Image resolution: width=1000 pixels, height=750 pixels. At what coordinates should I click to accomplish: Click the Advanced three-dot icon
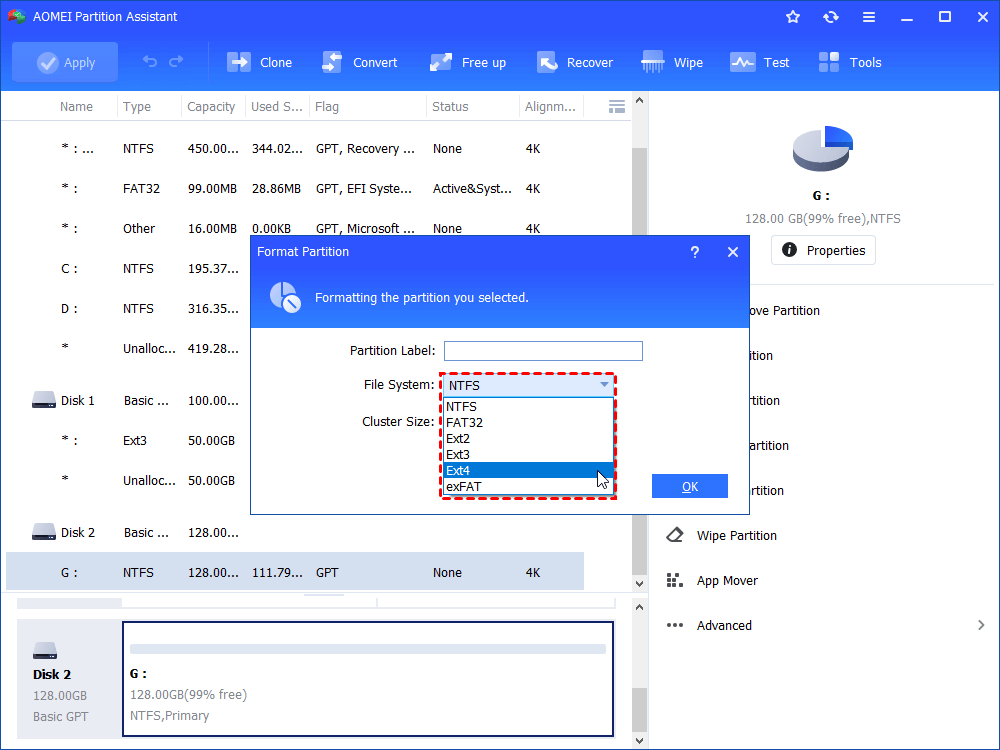click(x=675, y=625)
